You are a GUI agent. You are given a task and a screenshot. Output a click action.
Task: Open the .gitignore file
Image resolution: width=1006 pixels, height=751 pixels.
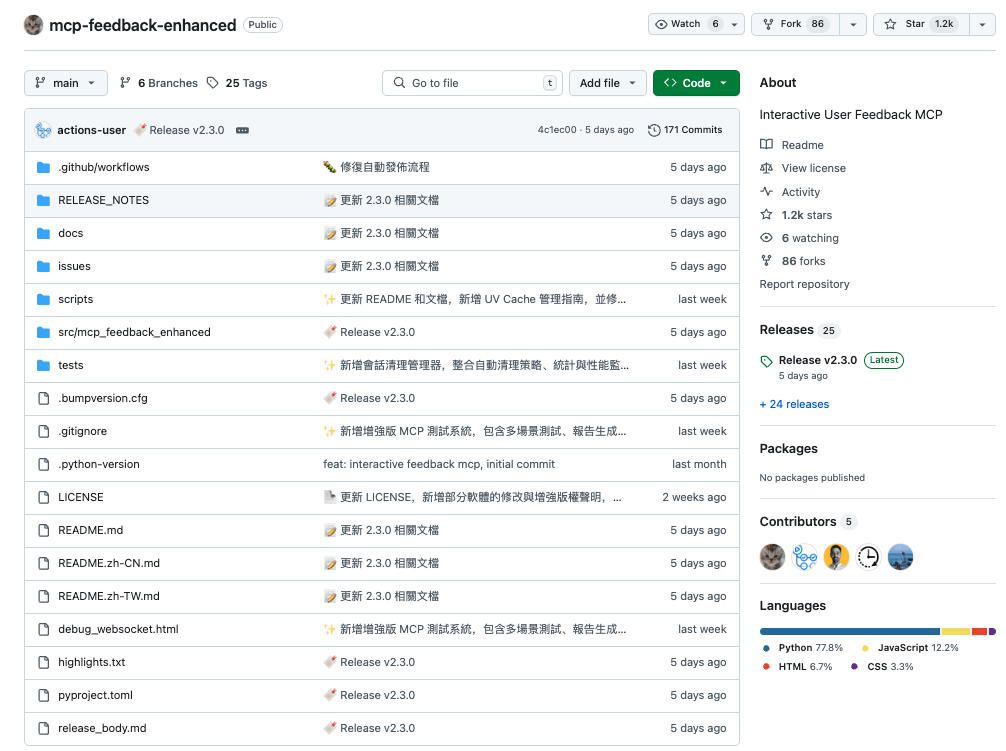pyautogui.click(x=83, y=432)
